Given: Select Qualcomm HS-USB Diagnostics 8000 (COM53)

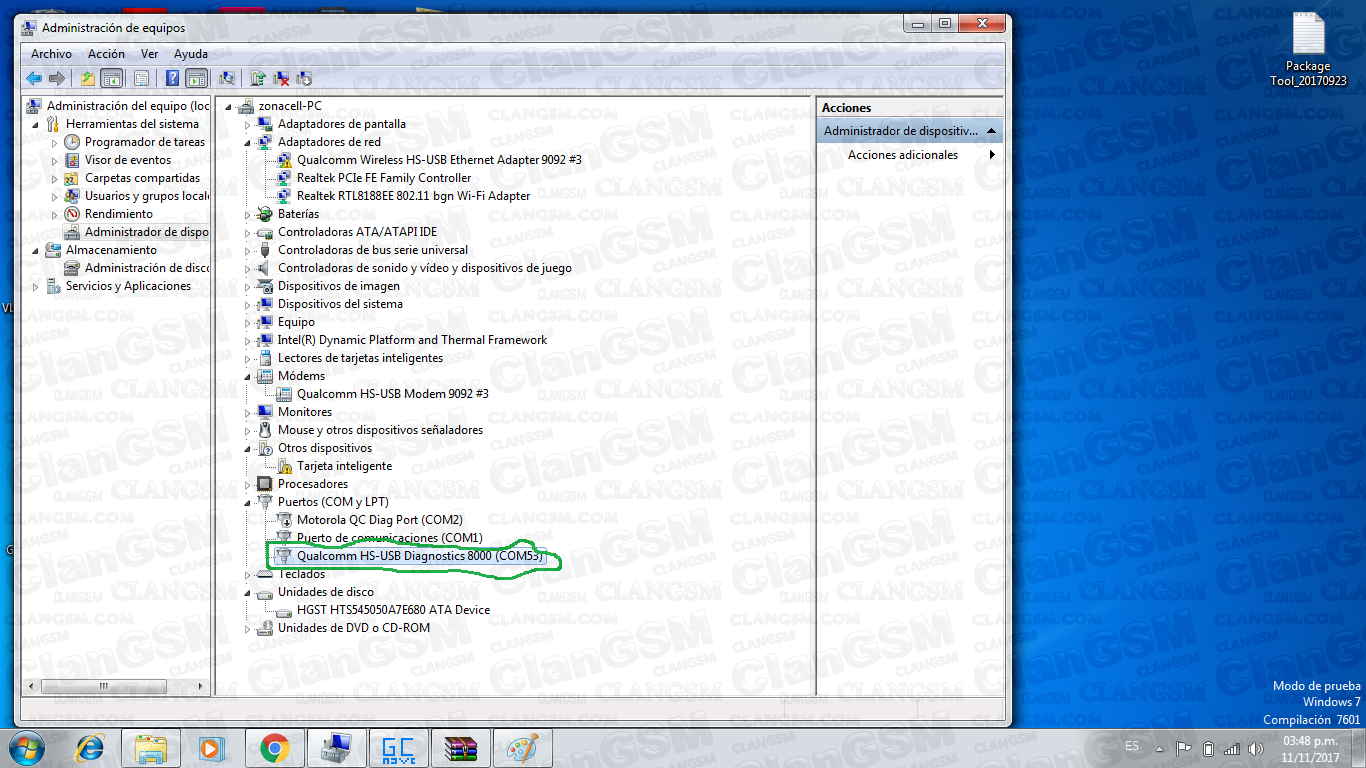Looking at the screenshot, I should (421, 556).
